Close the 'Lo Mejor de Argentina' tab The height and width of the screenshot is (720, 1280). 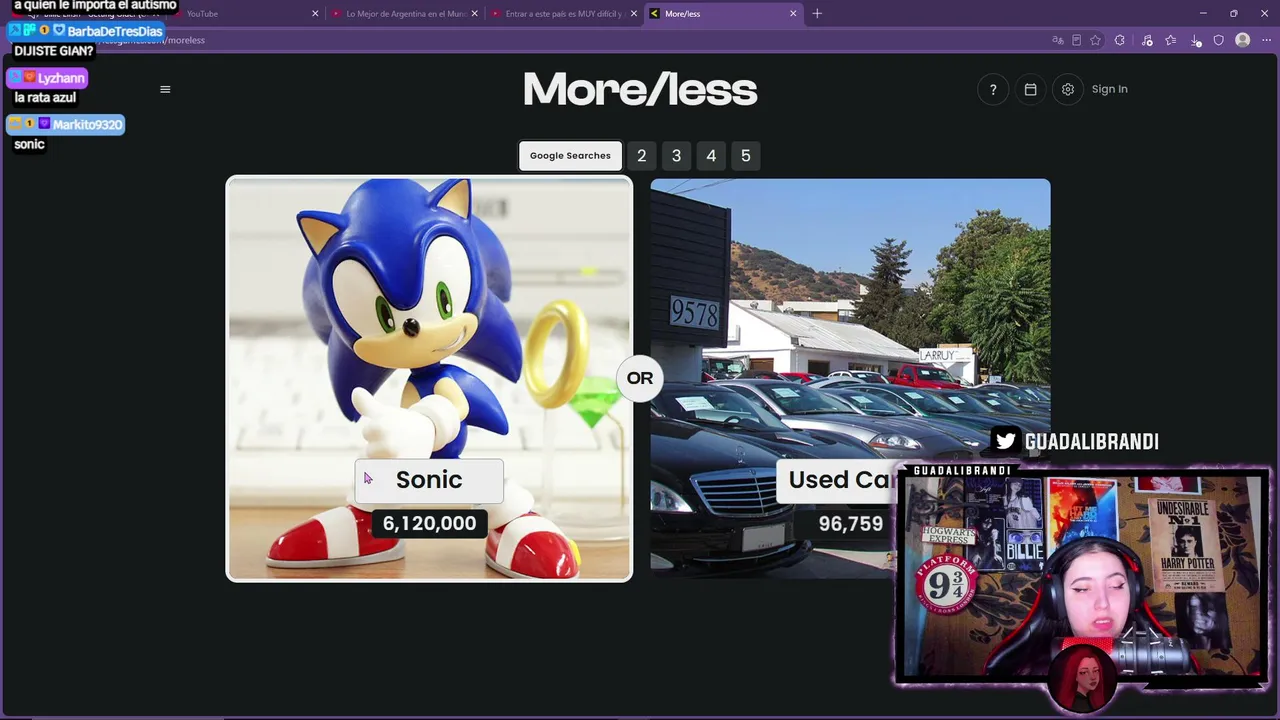click(474, 13)
